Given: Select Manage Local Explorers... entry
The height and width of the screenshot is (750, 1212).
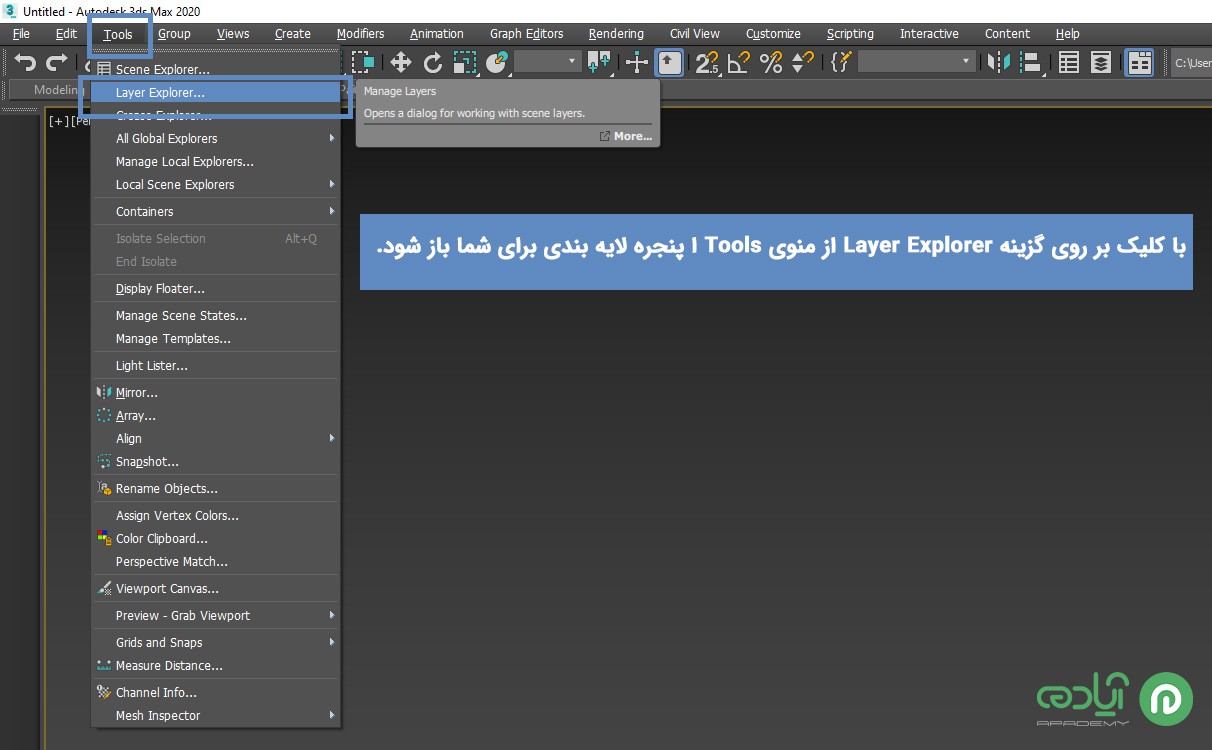Looking at the screenshot, I should click(x=216, y=162).
